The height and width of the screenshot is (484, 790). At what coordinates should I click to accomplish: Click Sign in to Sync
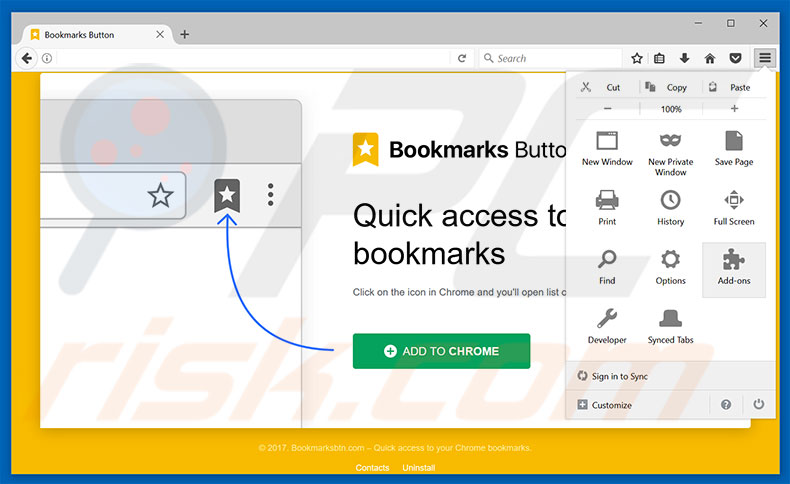click(620, 376)
